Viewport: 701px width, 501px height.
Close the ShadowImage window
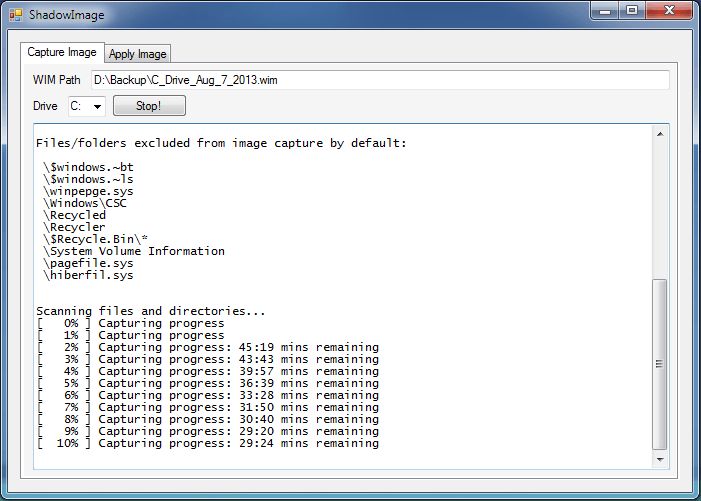tap(667, 11)
